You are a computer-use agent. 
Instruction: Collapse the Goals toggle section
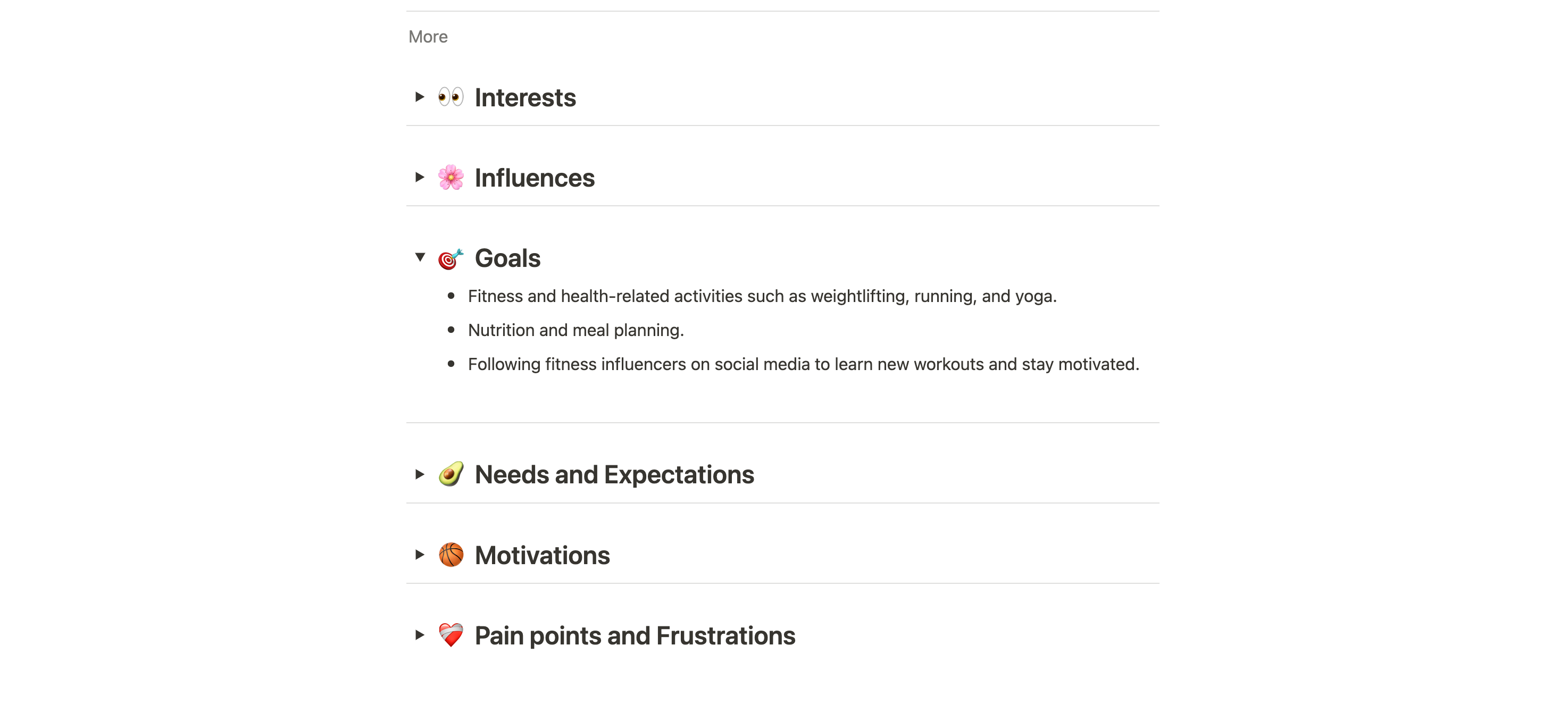(x=419, y=257)
